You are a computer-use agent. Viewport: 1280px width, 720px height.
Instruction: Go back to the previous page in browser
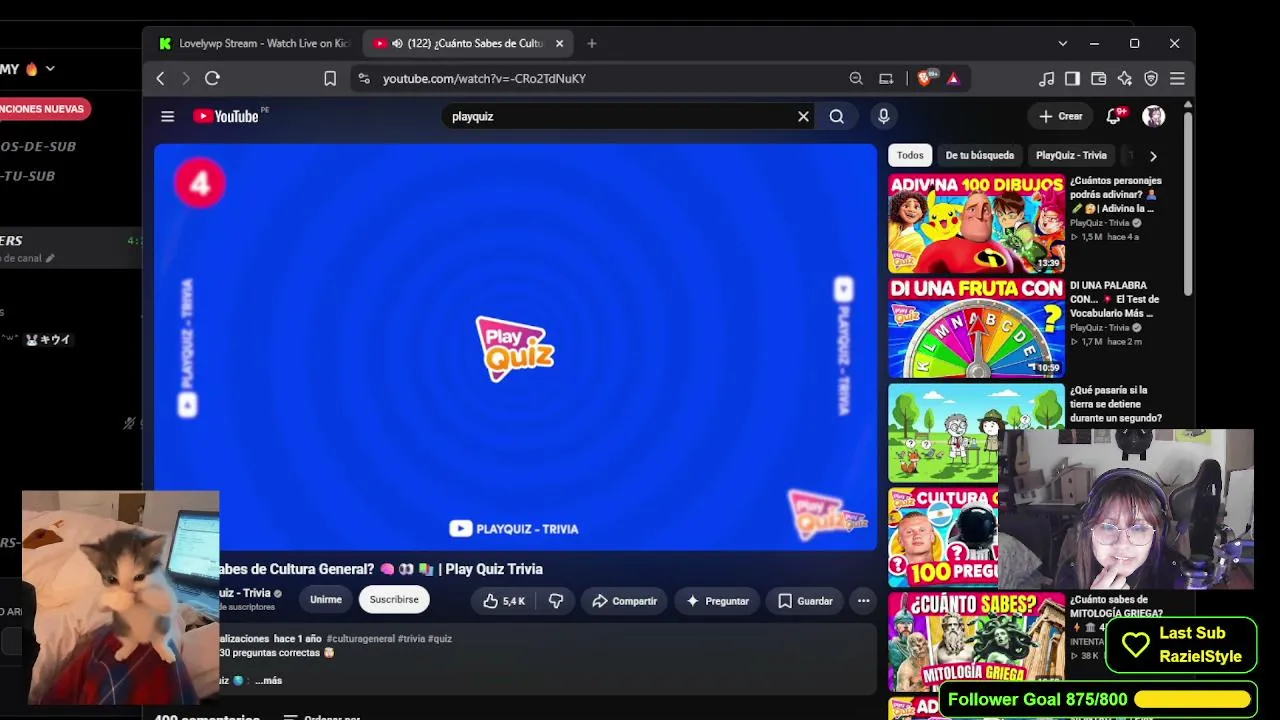(x=160, y=78)
